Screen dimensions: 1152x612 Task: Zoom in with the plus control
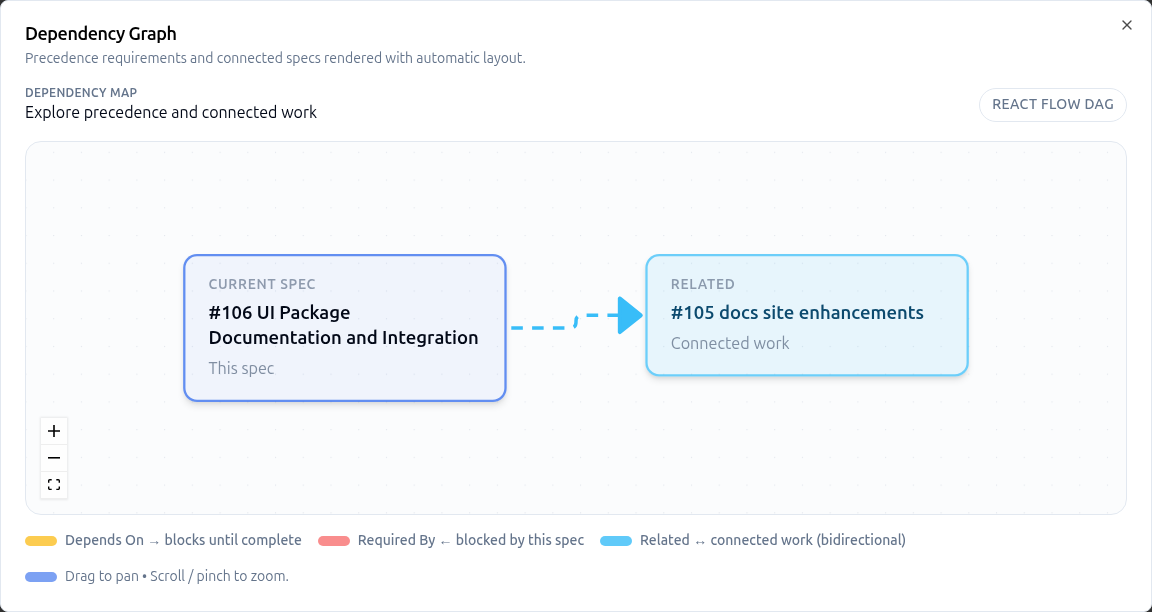click(54, 430)
